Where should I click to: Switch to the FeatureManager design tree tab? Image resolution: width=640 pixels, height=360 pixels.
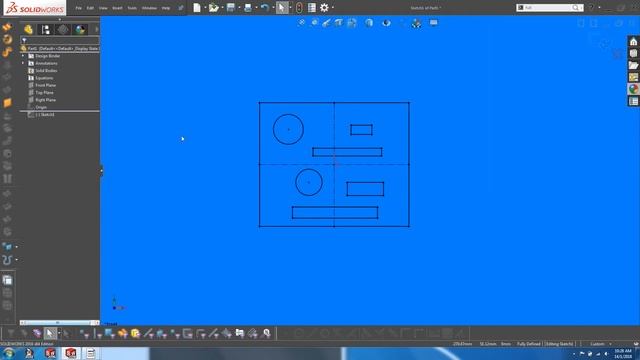coord(28,29)
